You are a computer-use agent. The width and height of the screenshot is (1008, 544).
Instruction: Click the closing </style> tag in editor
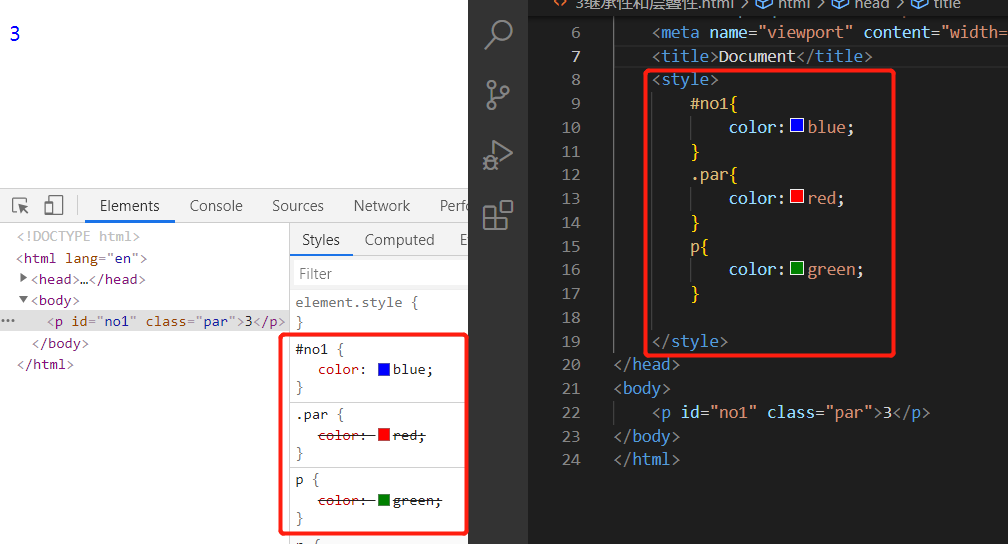690,341
